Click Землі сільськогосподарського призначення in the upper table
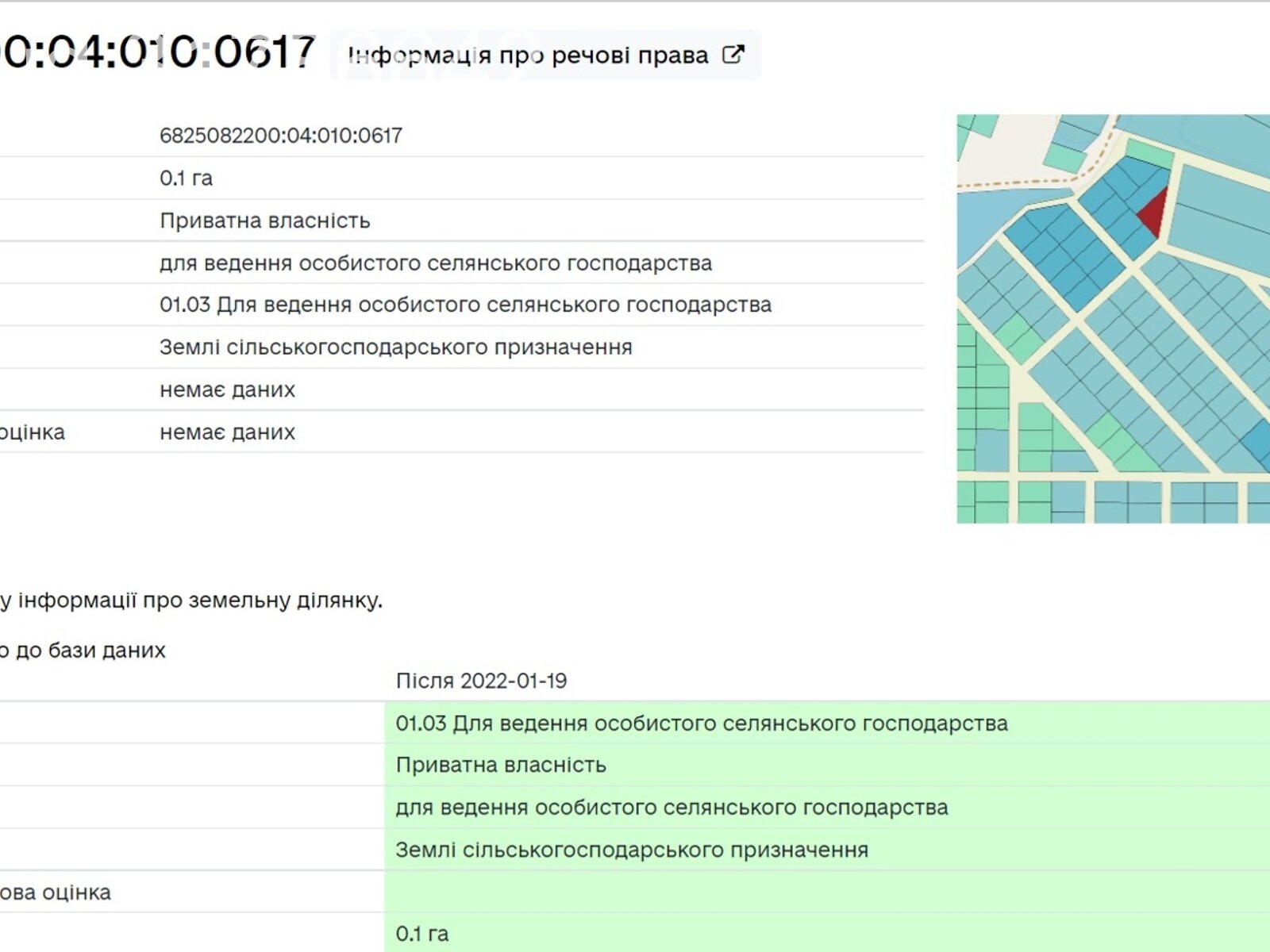The height and width of the screenshot is (952, 1270). [395, 347]
